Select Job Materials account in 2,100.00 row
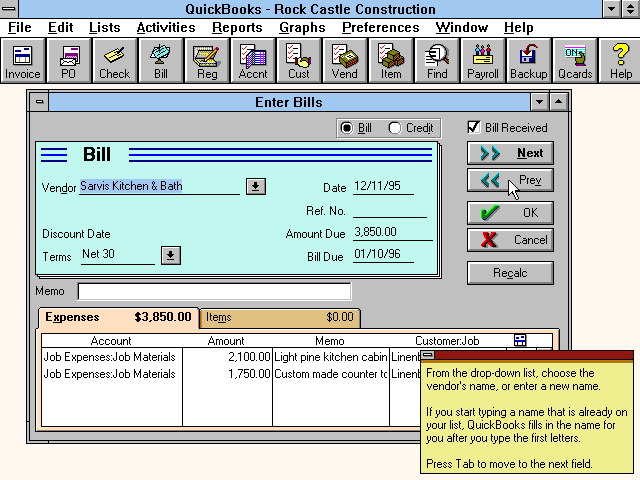The height and width of the screenshot is (480, 640). click(112, 357)
